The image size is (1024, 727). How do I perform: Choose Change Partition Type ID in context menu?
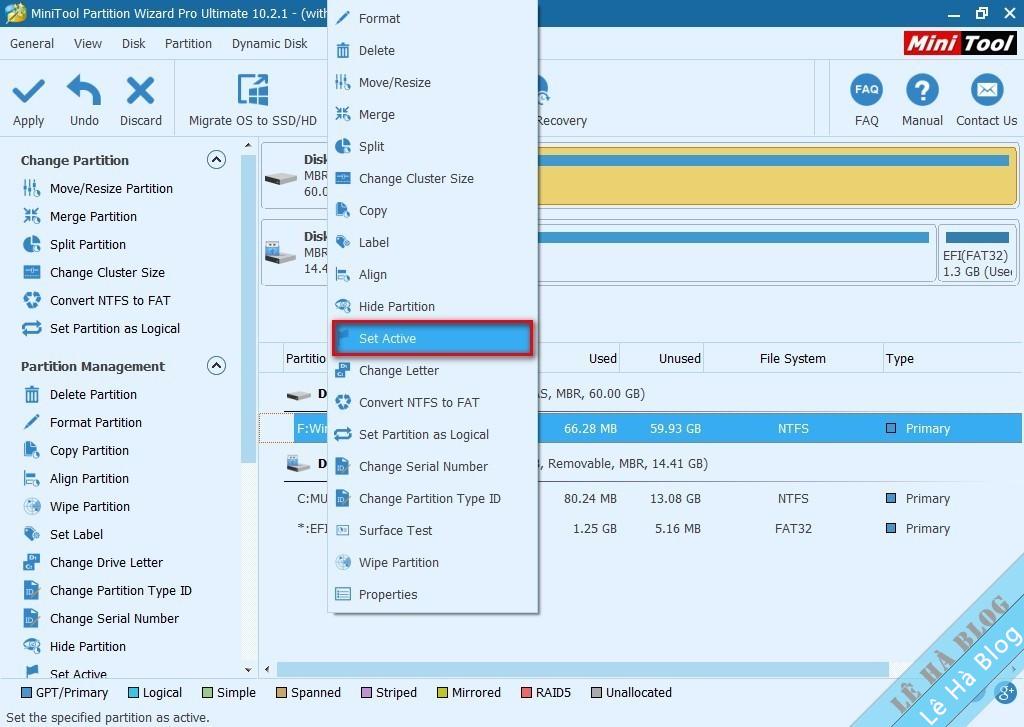coord(432,499)
